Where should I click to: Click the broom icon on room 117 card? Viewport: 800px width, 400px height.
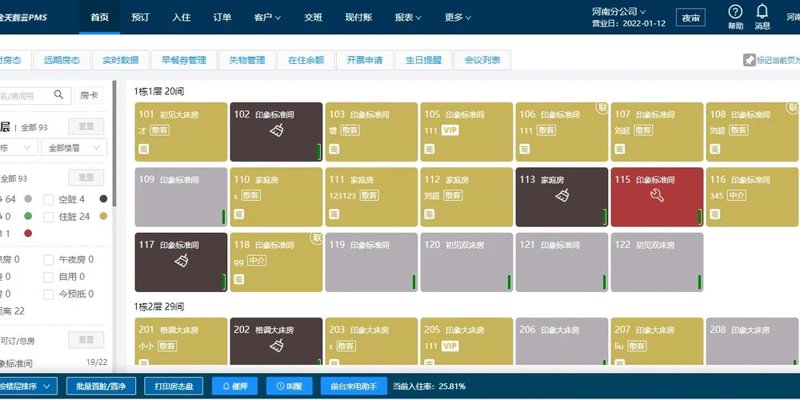pyautogui.click(x=181, y=261)
